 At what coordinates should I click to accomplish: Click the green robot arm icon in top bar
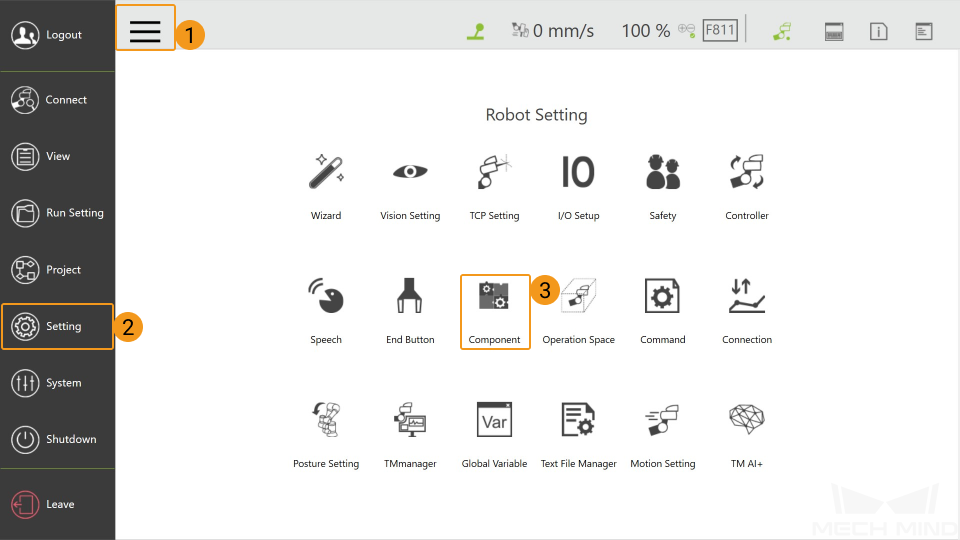(x=782, y=31)
